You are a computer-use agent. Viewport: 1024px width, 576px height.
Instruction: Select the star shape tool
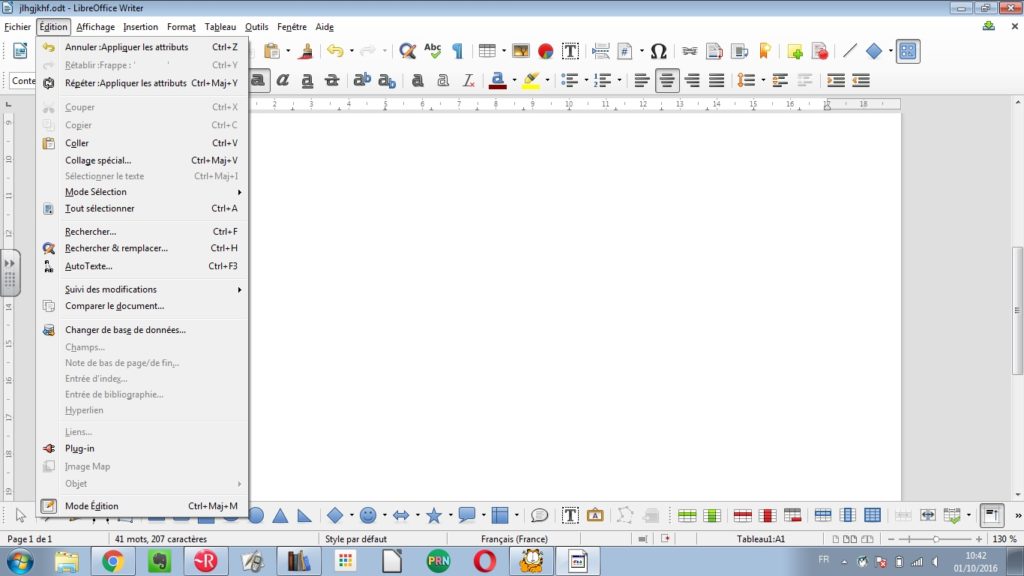(x=434, y=515)
